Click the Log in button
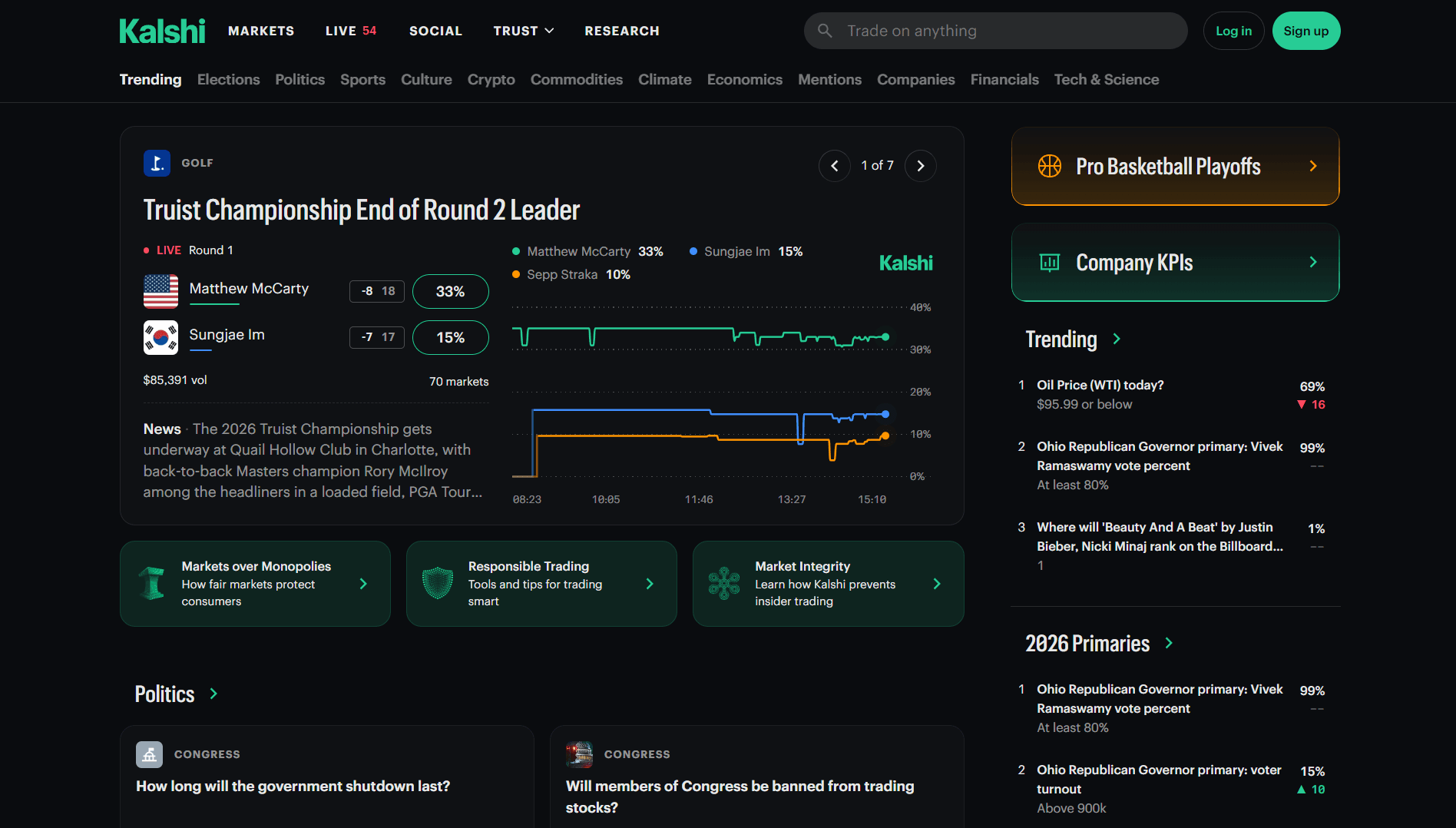The image size is (1456, 828). click(x=1234, y=31)
